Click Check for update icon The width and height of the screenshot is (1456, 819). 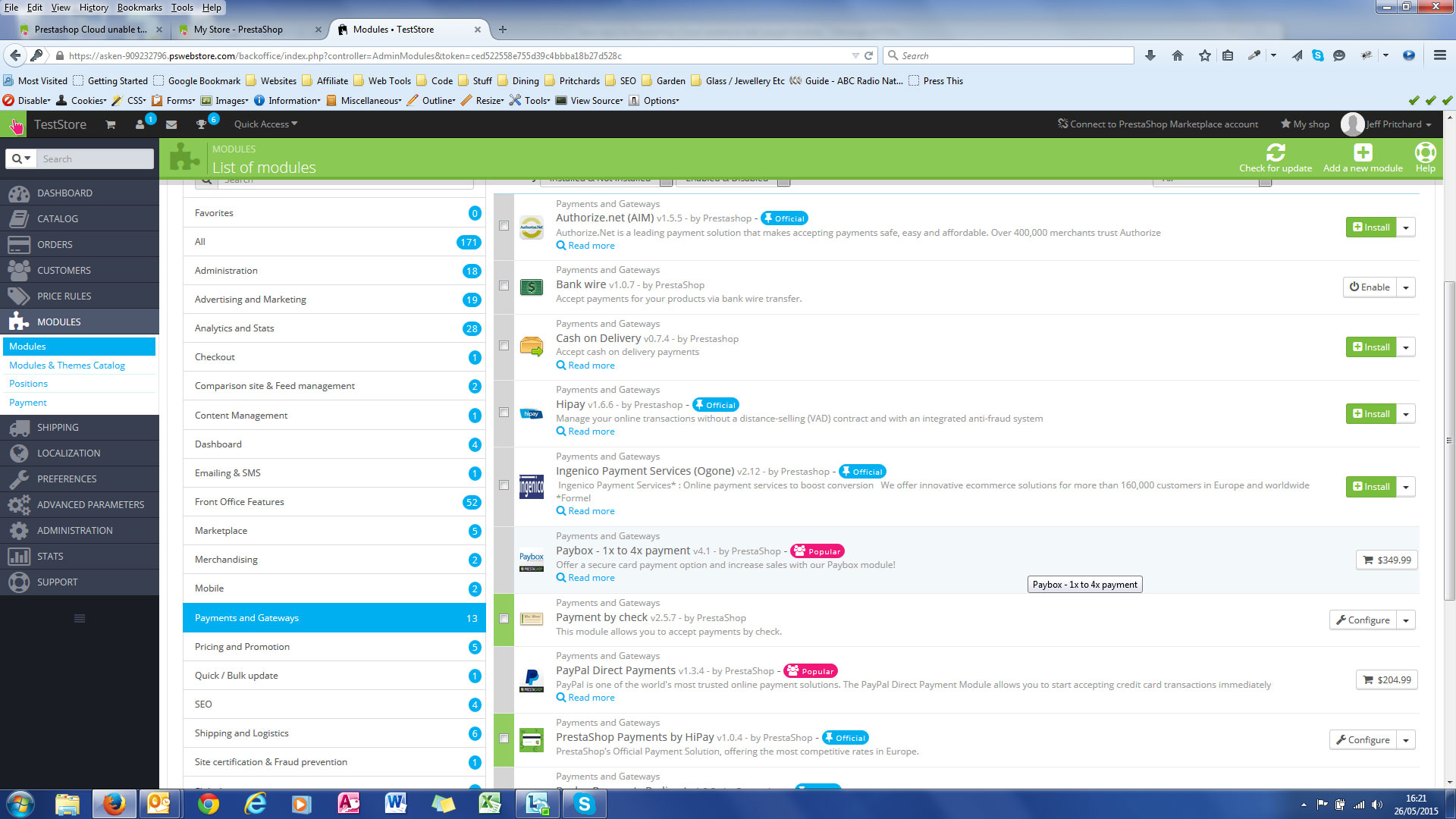(1276, 152)
